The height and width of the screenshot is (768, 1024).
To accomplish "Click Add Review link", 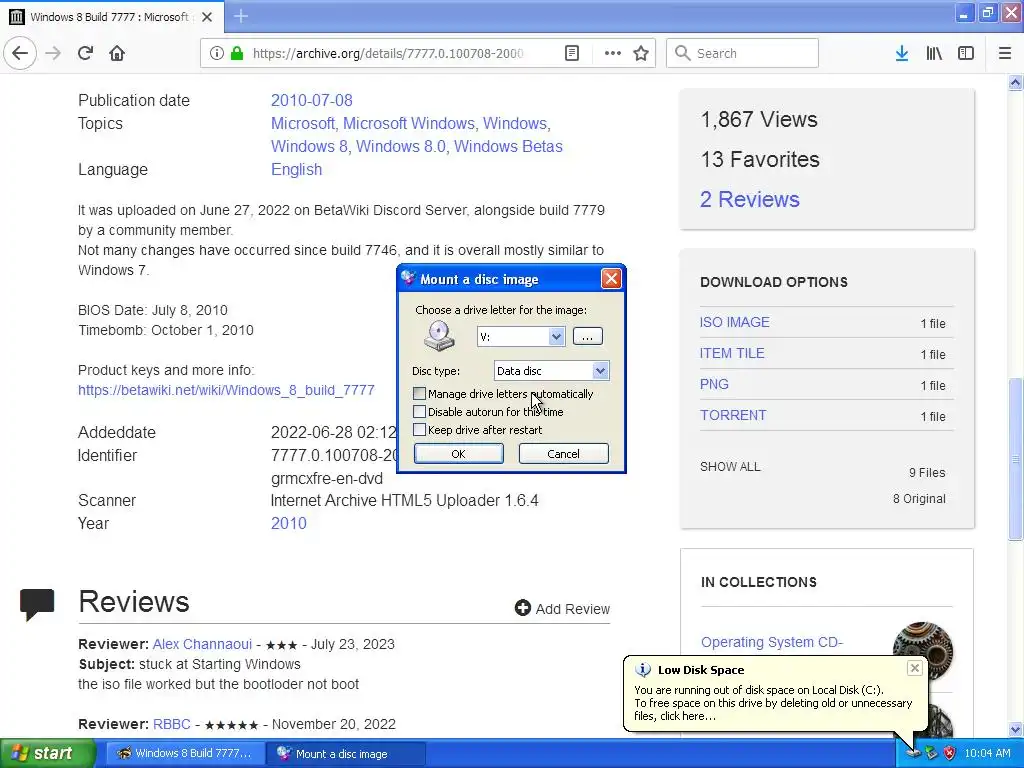I will pyautogui.click(x=573, y=609).
